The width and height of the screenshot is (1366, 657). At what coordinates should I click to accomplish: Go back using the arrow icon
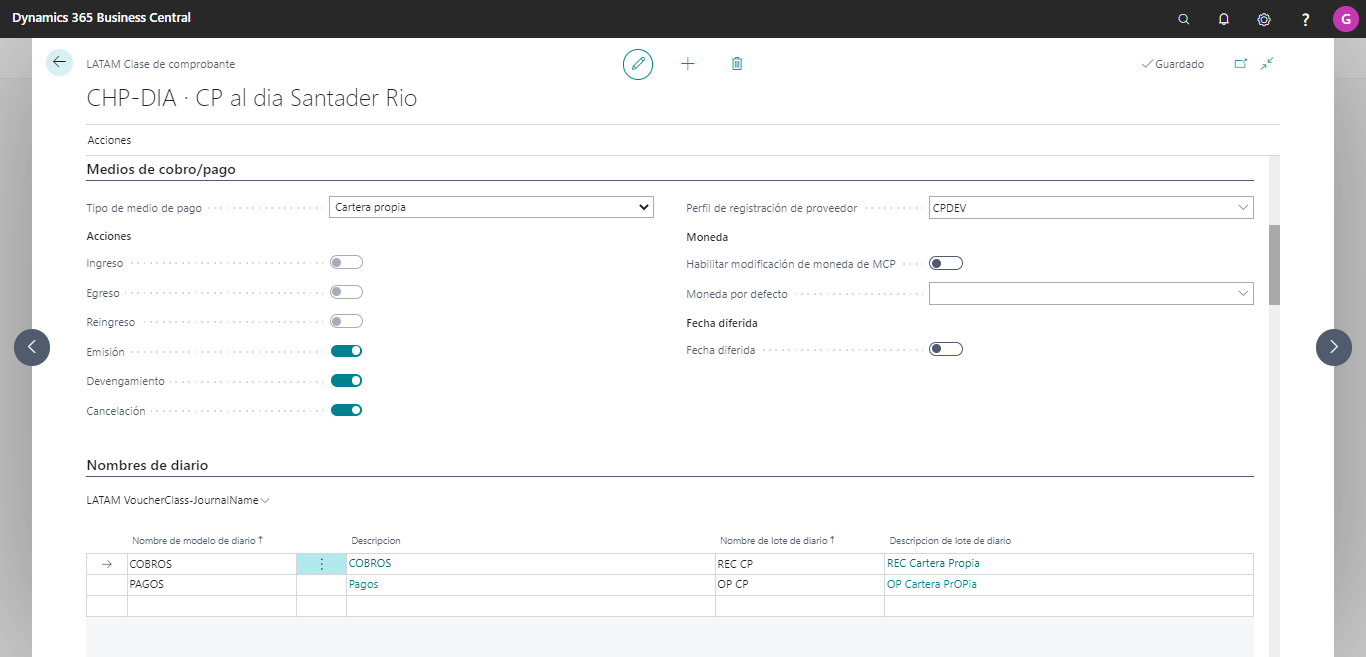coord(59,62)
